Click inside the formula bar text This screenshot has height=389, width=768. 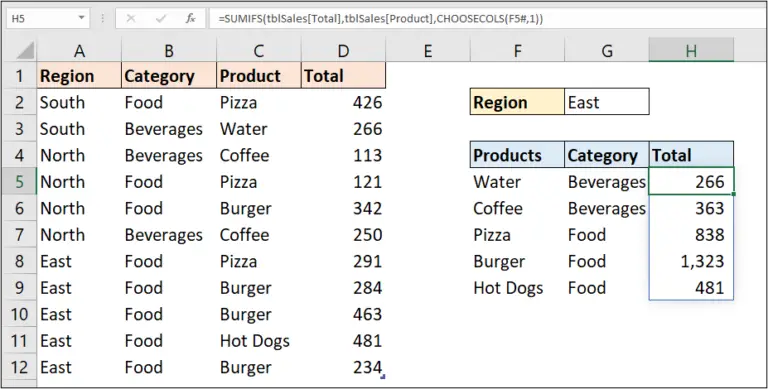pyautogui.click(x=380, y=19)
